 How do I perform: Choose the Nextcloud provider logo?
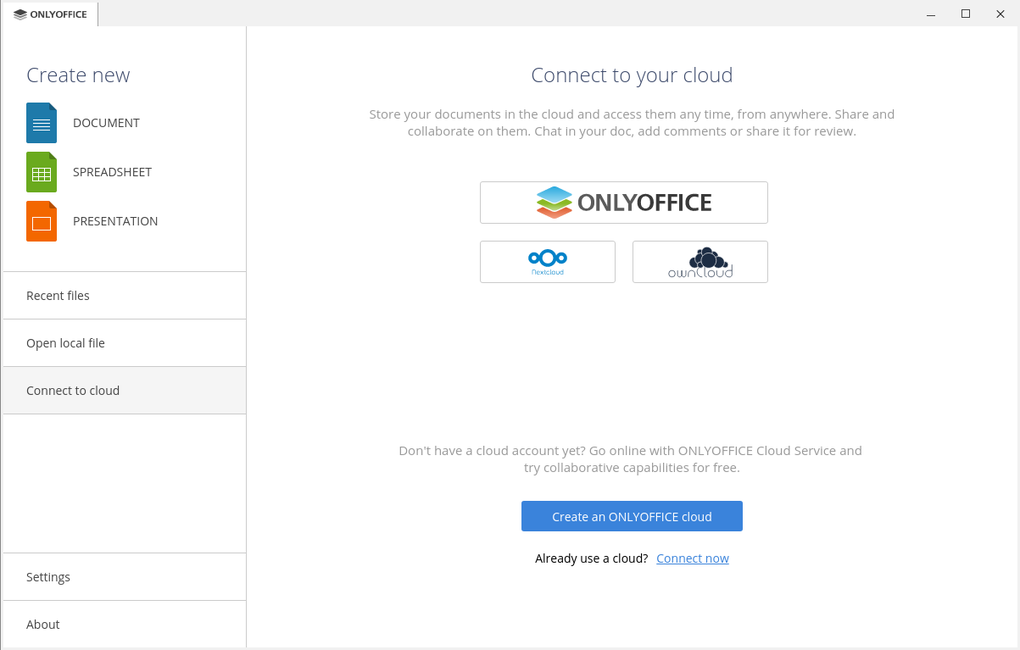coord(547,262)
